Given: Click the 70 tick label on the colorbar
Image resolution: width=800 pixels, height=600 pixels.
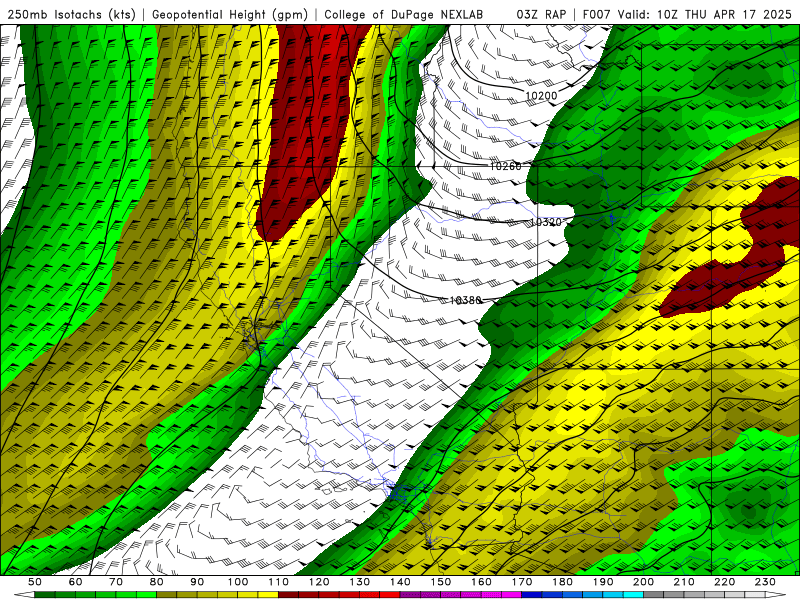Looking at the screenshot, I should click(x=116, y=582).
